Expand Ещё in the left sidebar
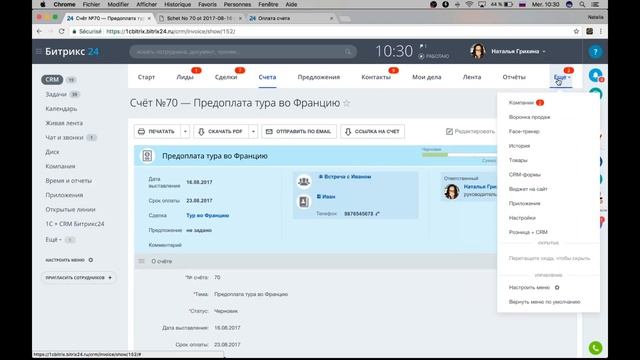This screenshot has height=360, width=640. tap(53, 240)
